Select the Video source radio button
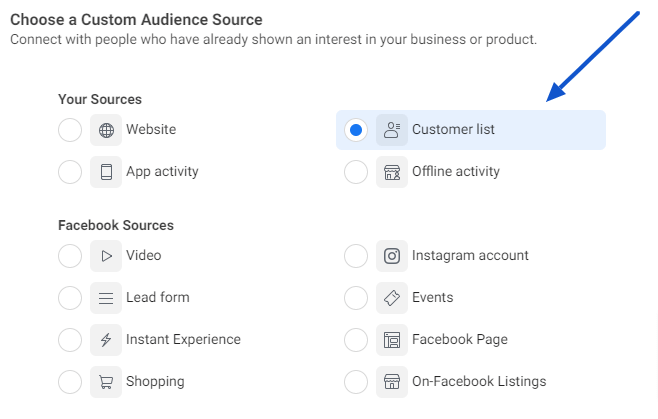658x419 pixels. point(70,256)
